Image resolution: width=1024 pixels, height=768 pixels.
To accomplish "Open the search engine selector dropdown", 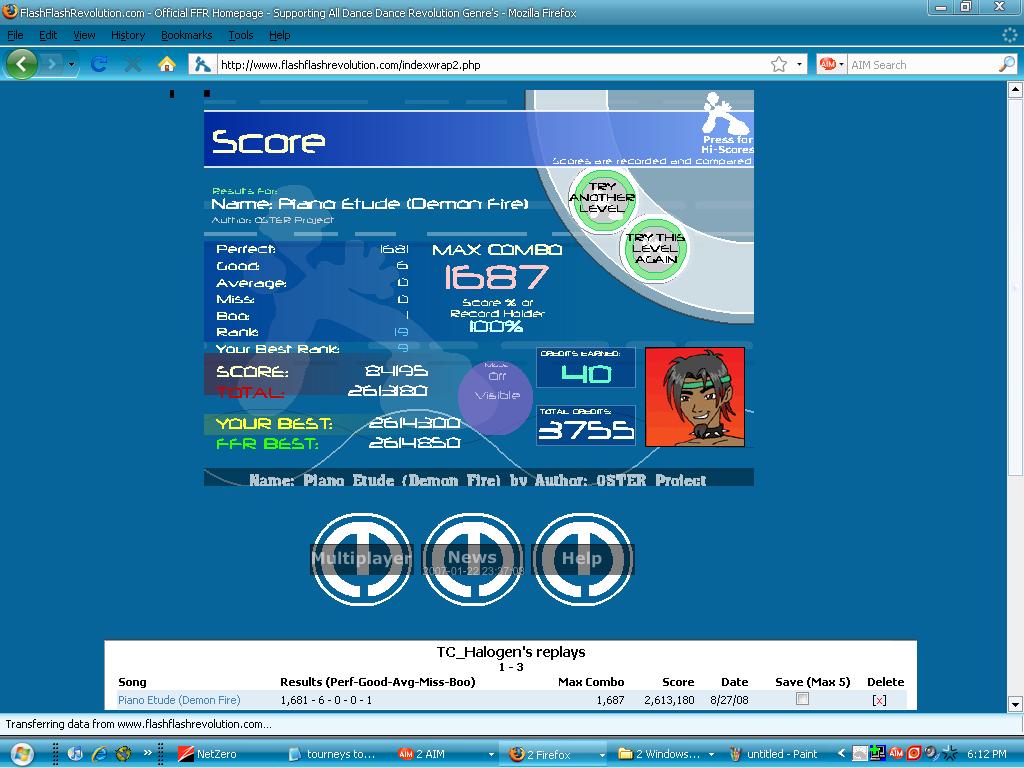I will click(x=842, y=64).
